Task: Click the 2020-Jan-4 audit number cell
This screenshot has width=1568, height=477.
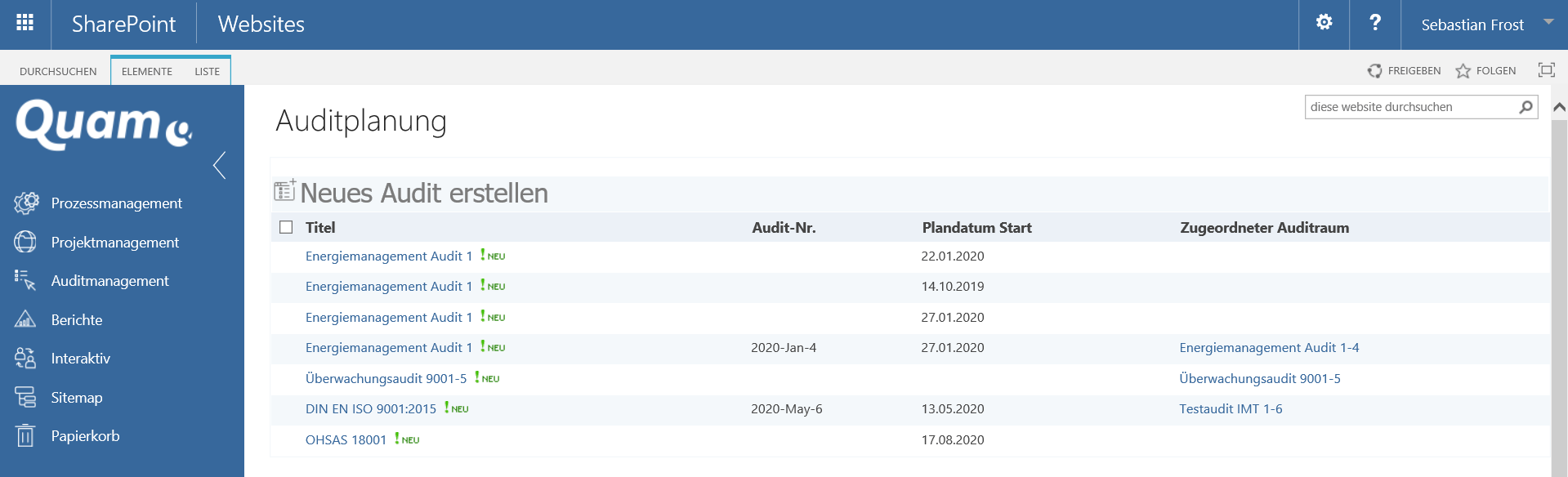Action: tap(784, 348)
